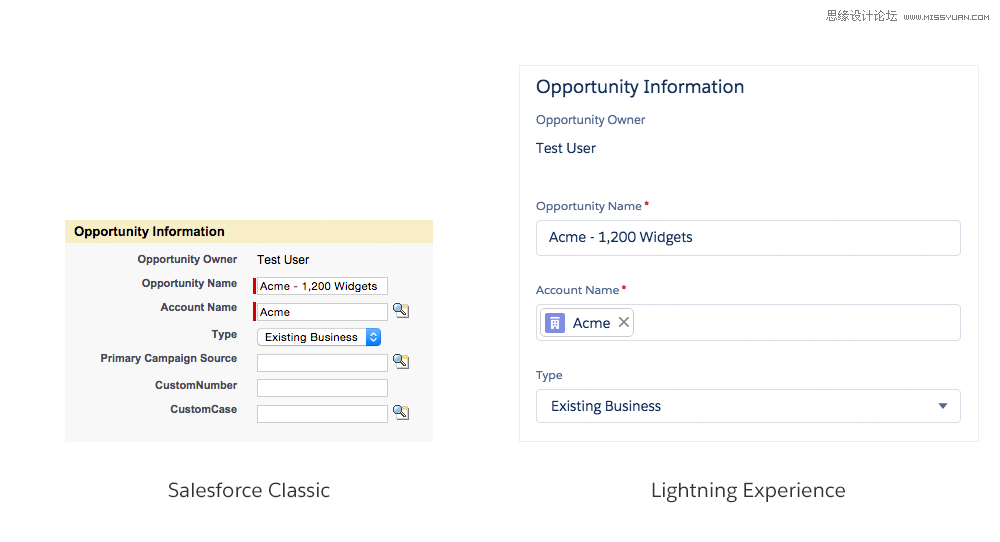1000x542 pixels.
Task: Expand Lightning Type combo box arrow
Action: click(943, 406)
